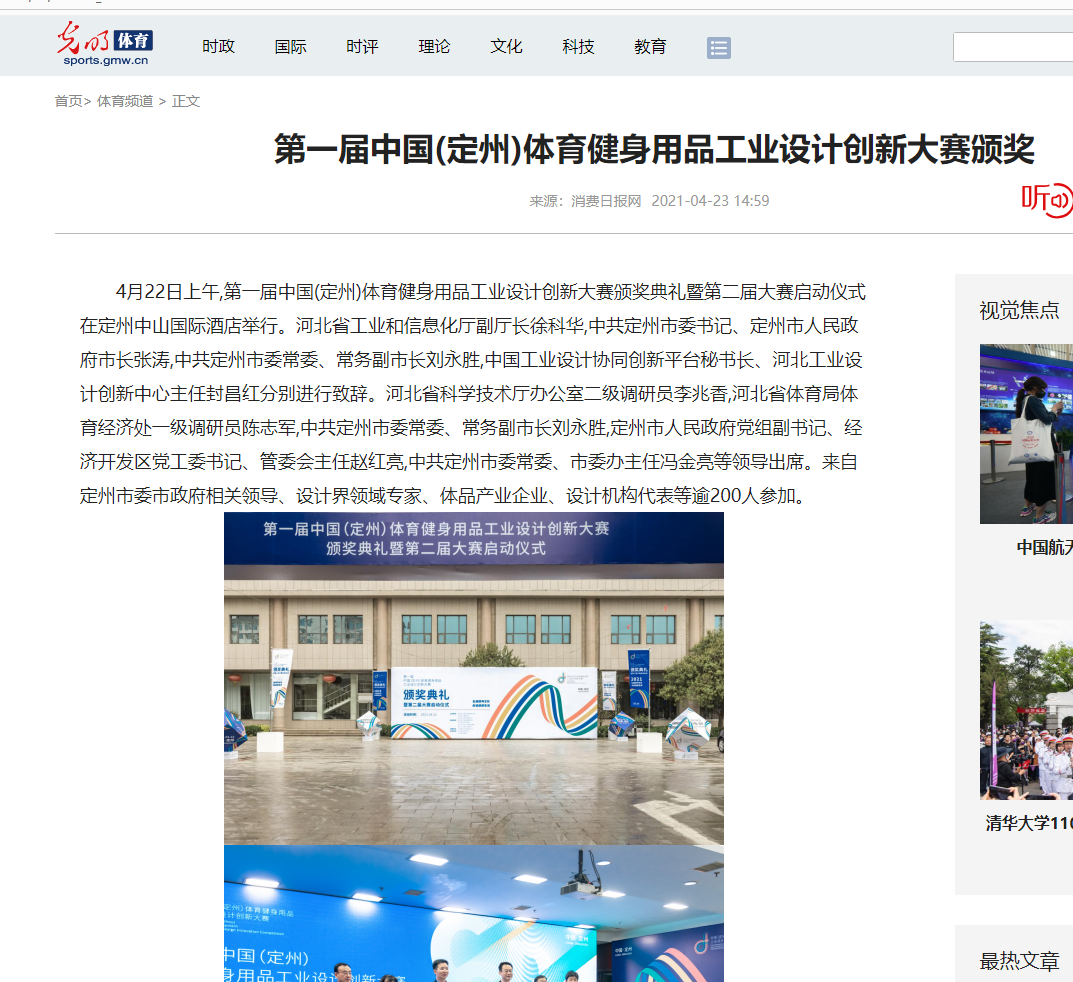Image resolution: width=1073 pixels, height=982 pixels.
Task: Click the outdoor 颁奖典礼 venue photo
Action: 473,678
